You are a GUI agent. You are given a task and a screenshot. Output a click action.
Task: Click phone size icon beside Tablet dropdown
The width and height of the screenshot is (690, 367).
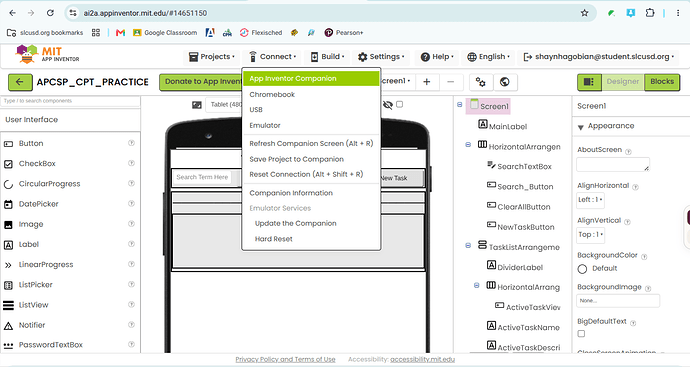(x=197, y=105)
